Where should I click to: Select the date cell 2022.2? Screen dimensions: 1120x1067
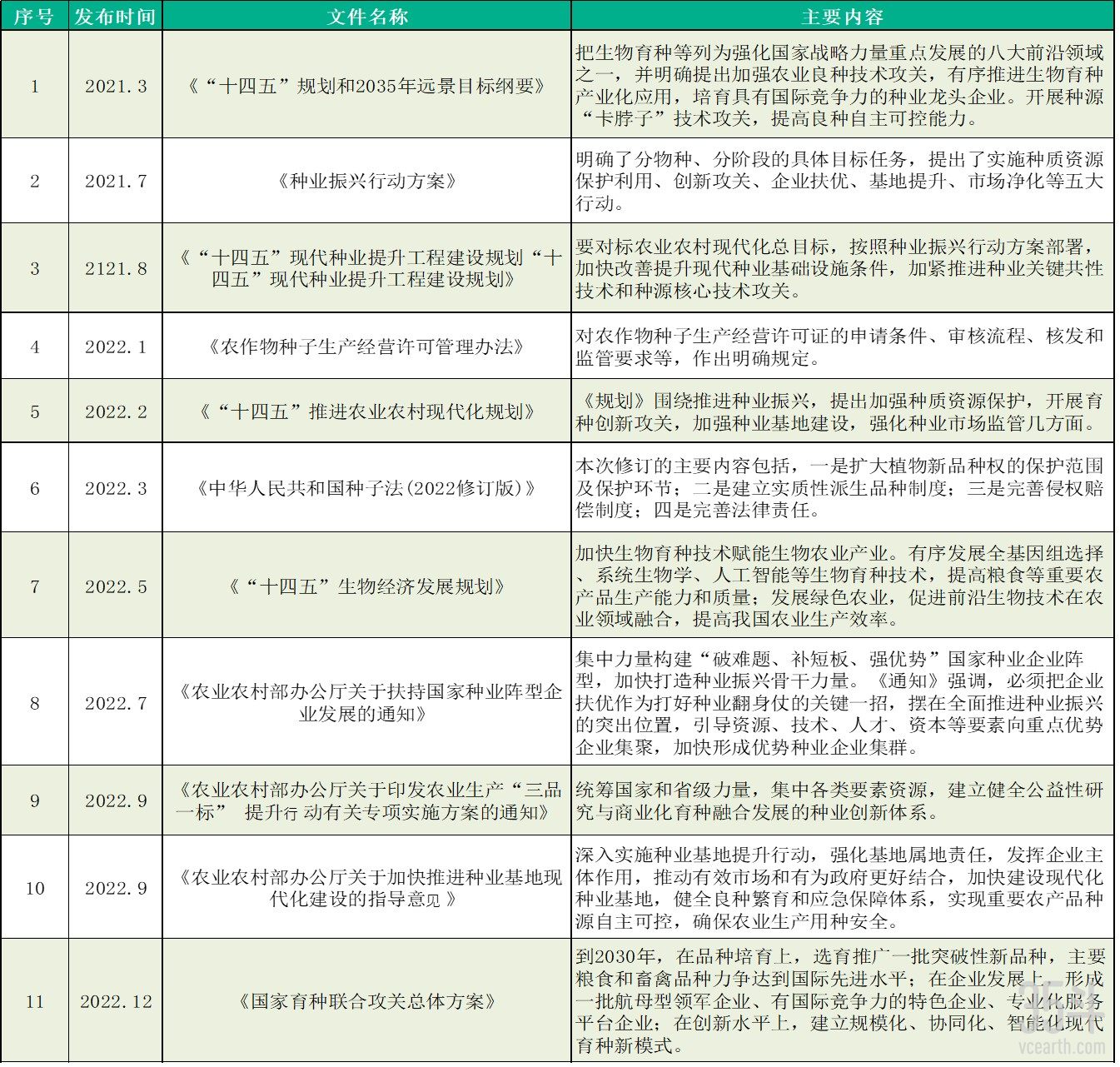tap(116, 411)
